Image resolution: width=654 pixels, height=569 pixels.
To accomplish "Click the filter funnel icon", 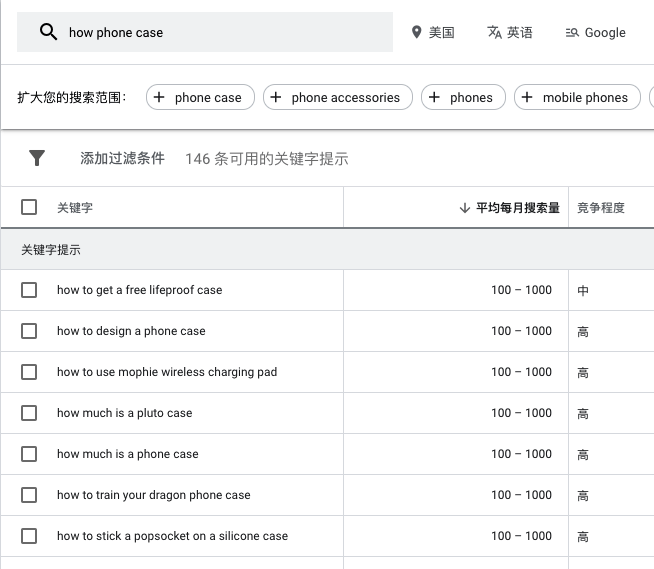I will 37,158.
